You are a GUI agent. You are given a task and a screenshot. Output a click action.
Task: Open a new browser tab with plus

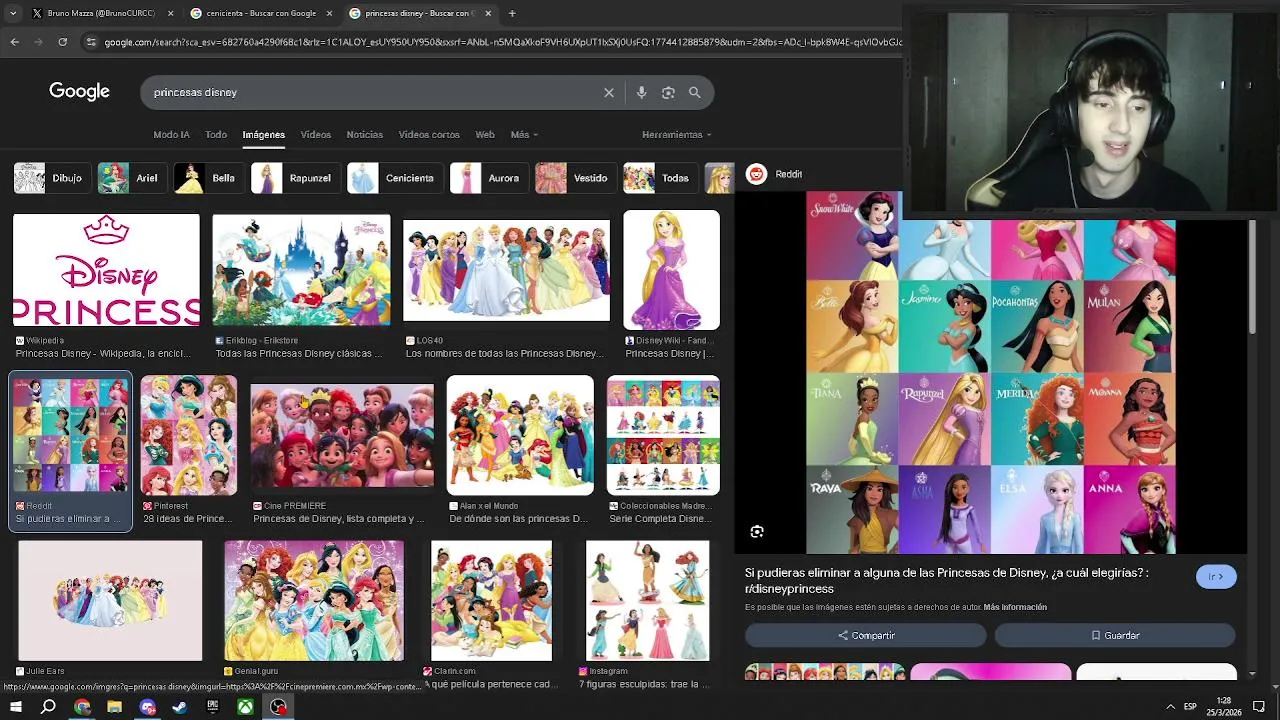[x=512, y=13]
